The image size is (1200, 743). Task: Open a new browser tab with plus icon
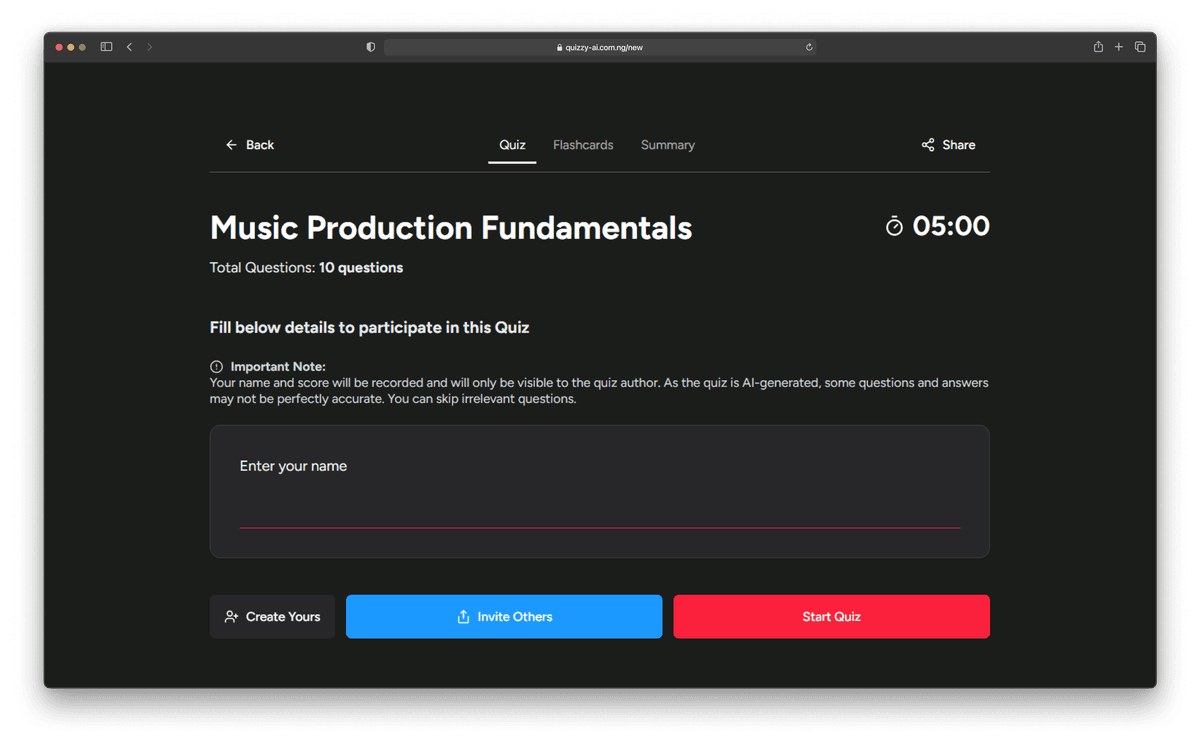pos(1119,47)
